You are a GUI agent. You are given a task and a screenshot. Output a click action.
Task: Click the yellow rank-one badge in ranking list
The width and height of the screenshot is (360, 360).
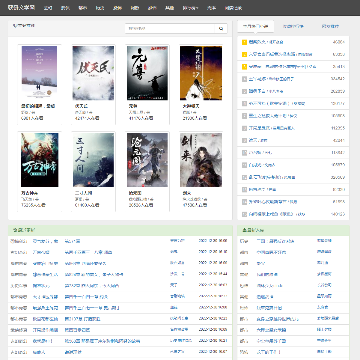click(244, 42)
